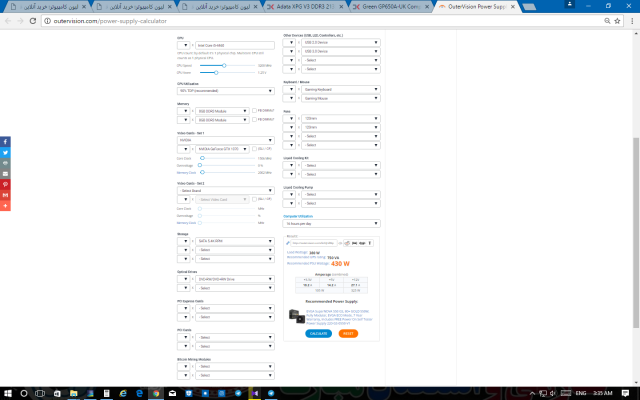Screen dimensions: 640x400
Task: Enable SLI/CF checkbox in Video Cards Set 2
Action: click(x=254, y=199)
